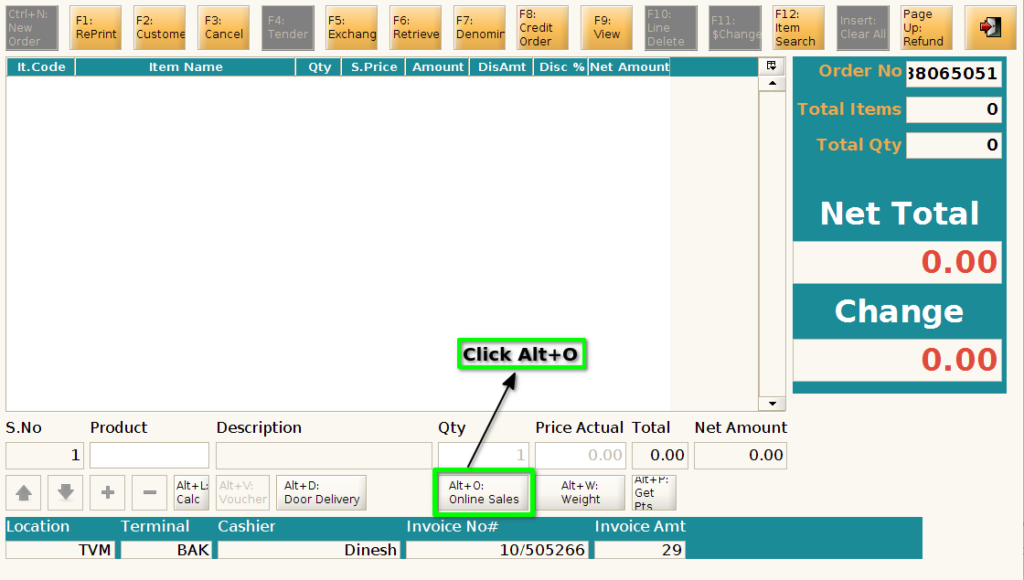Click Invoice Amt value 29

pos(639,550)
